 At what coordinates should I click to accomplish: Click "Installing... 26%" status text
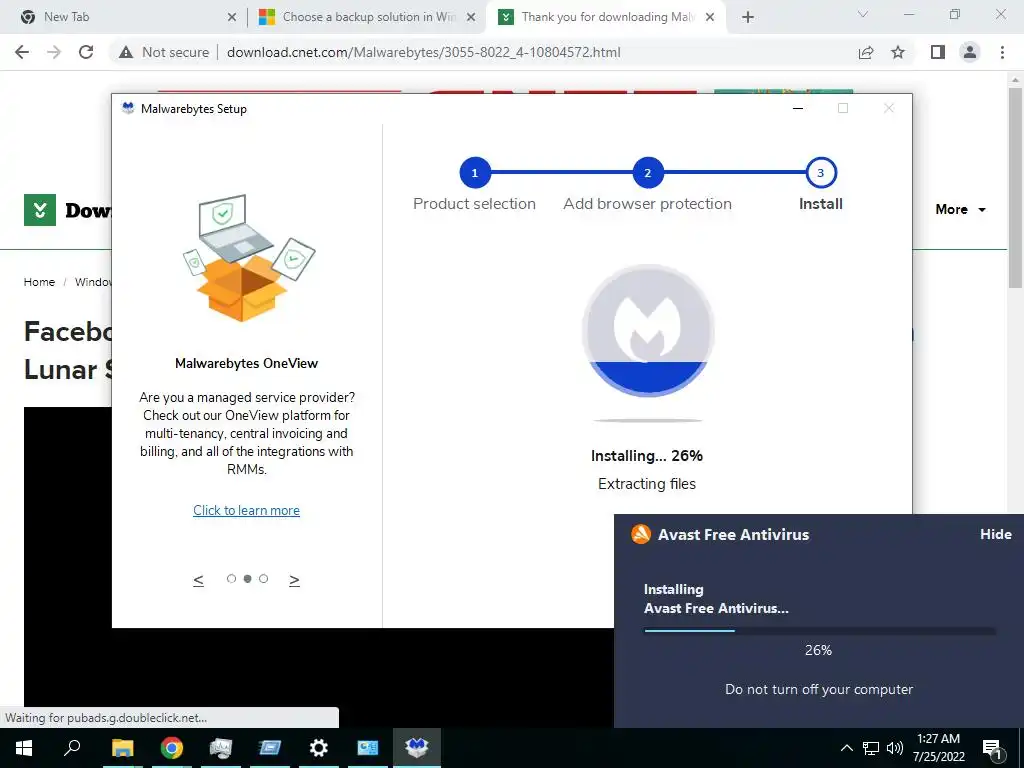647,456
